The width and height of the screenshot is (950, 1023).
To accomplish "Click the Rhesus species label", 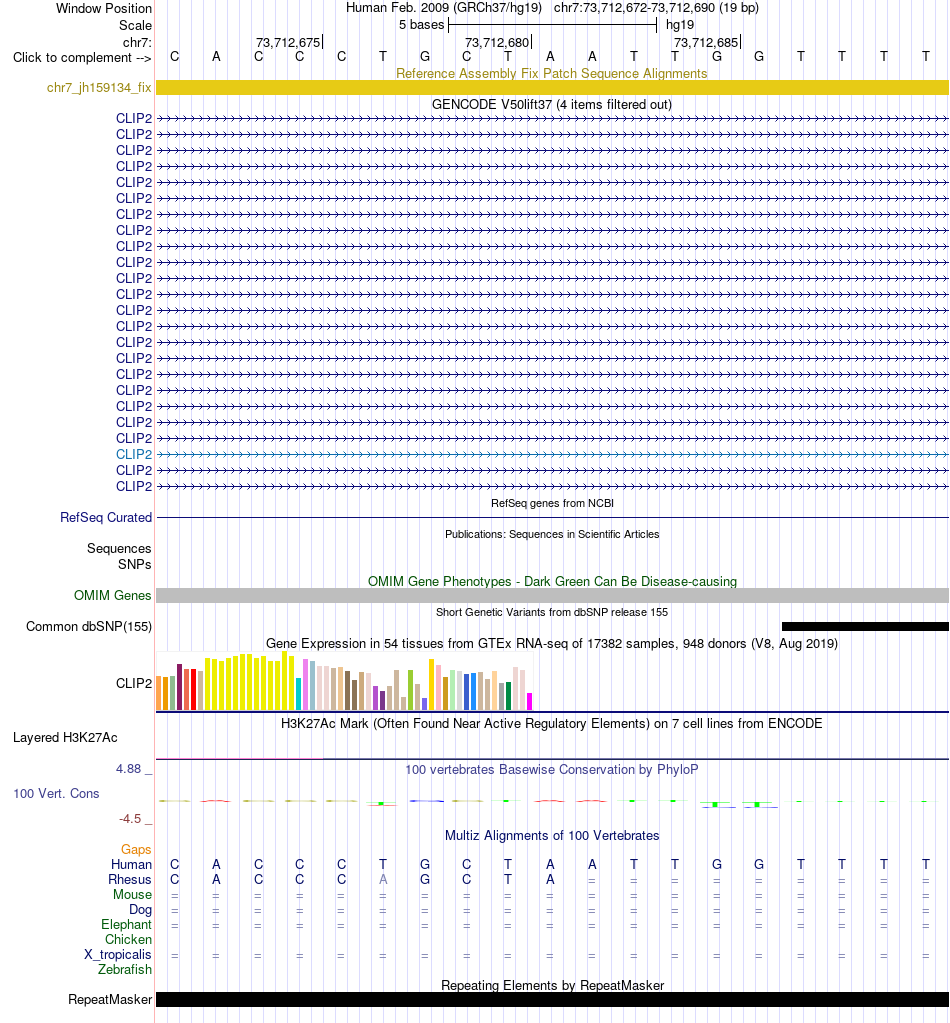I will click(130, 879).
